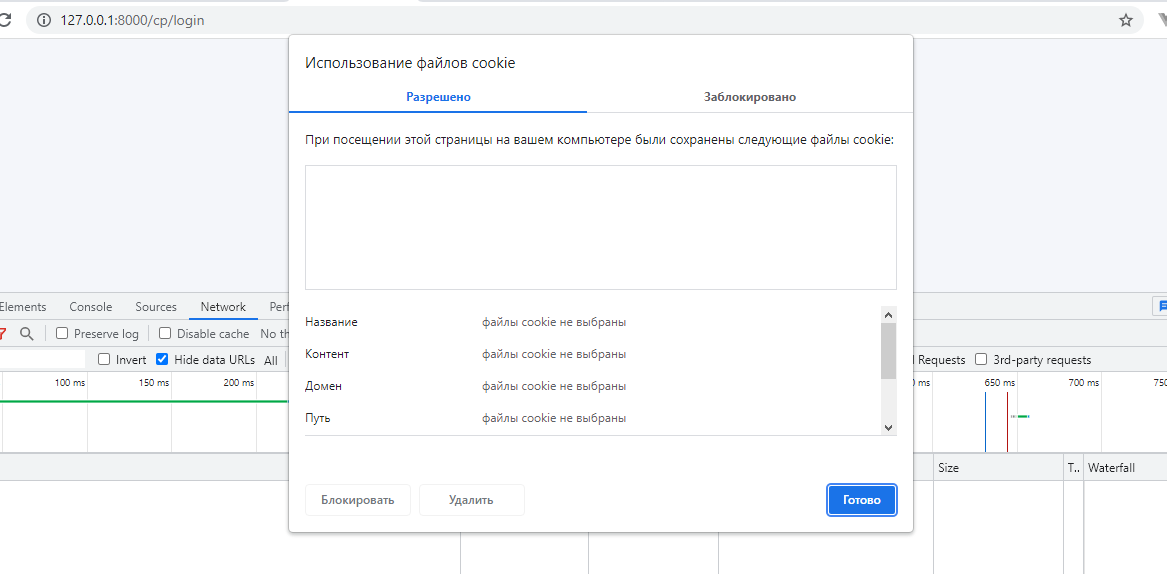1167x574 pixels.
Task: Click the Удалить button
Action: tap(471, 500)
